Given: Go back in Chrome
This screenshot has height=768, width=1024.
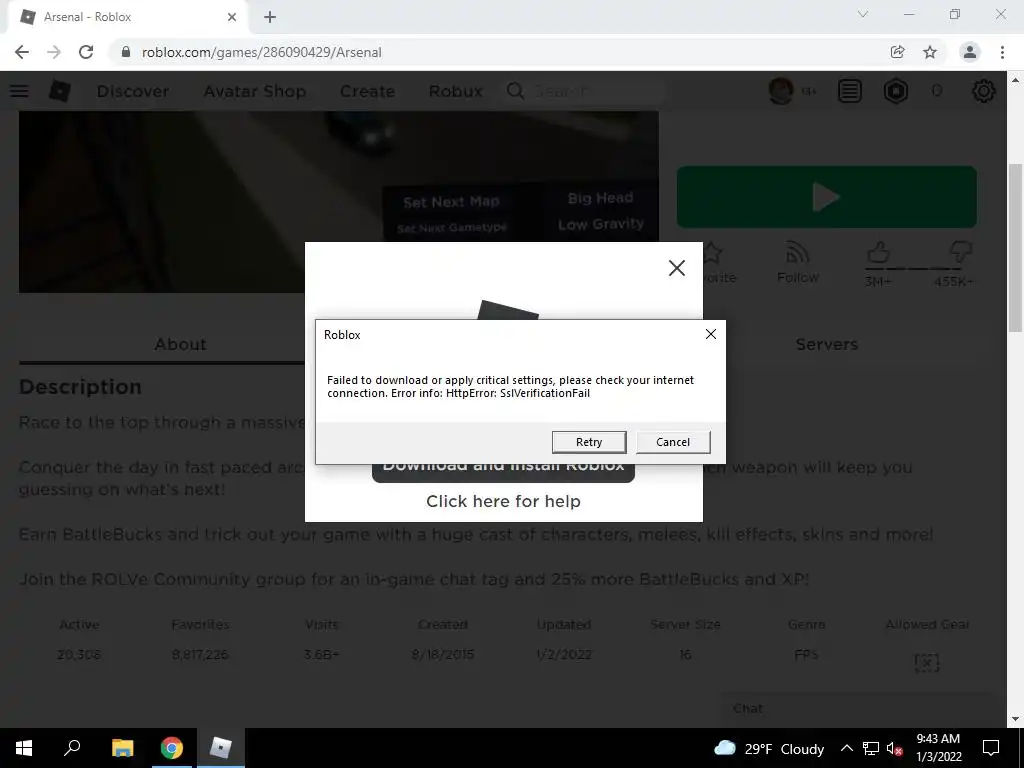Looking at the screenshot, I should [22, 52].
